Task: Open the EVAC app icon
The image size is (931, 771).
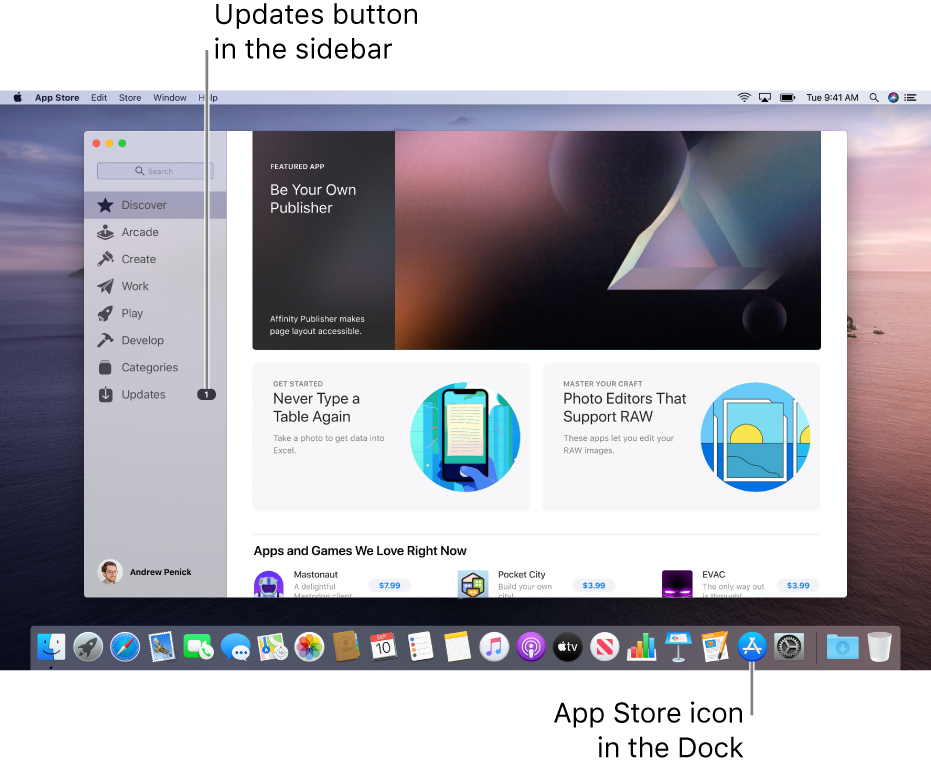Action: pos(677,584)
